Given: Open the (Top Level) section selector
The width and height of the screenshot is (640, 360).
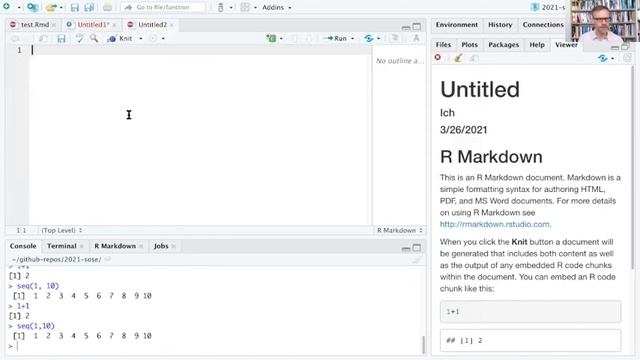Looking at the screenshot, I should tap(62, 230).
